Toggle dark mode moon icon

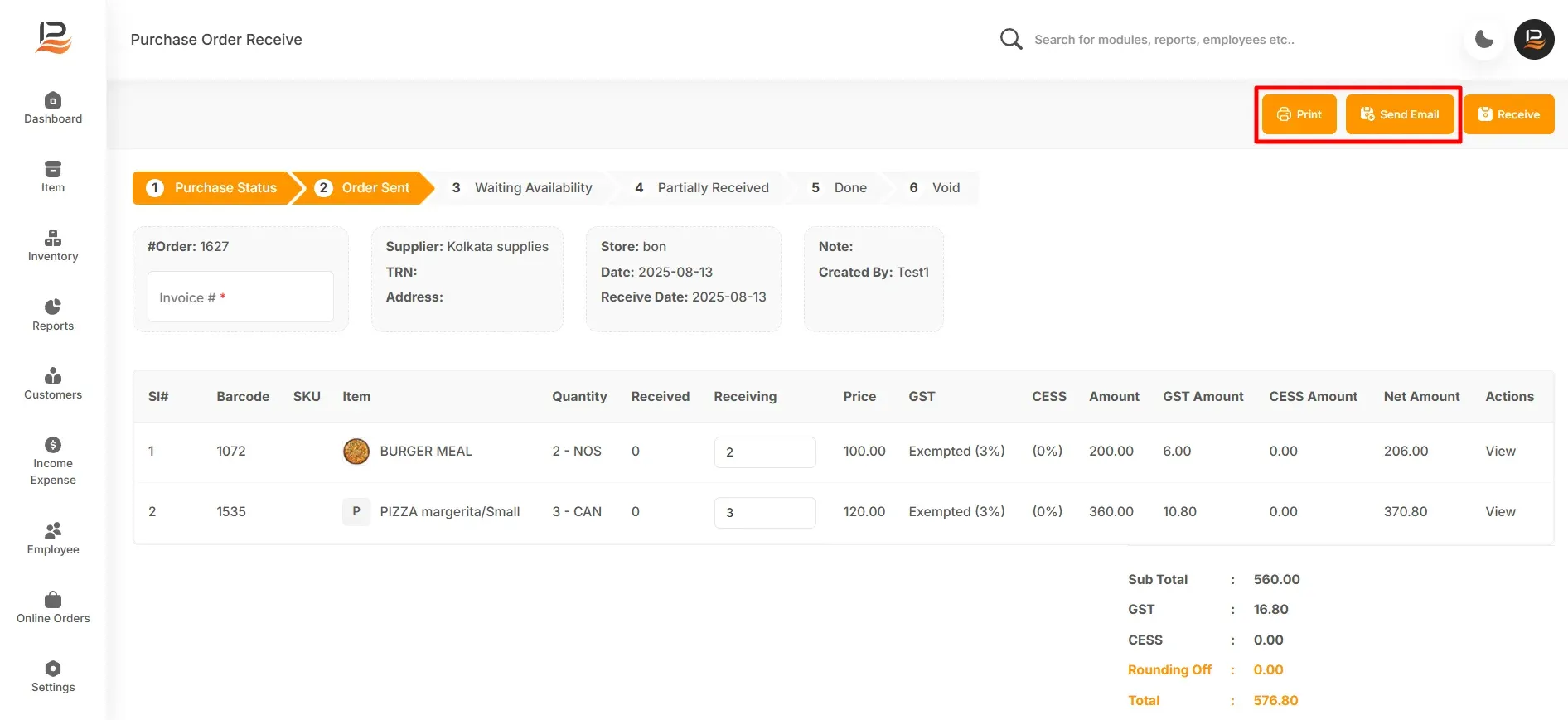point(1484,39)
